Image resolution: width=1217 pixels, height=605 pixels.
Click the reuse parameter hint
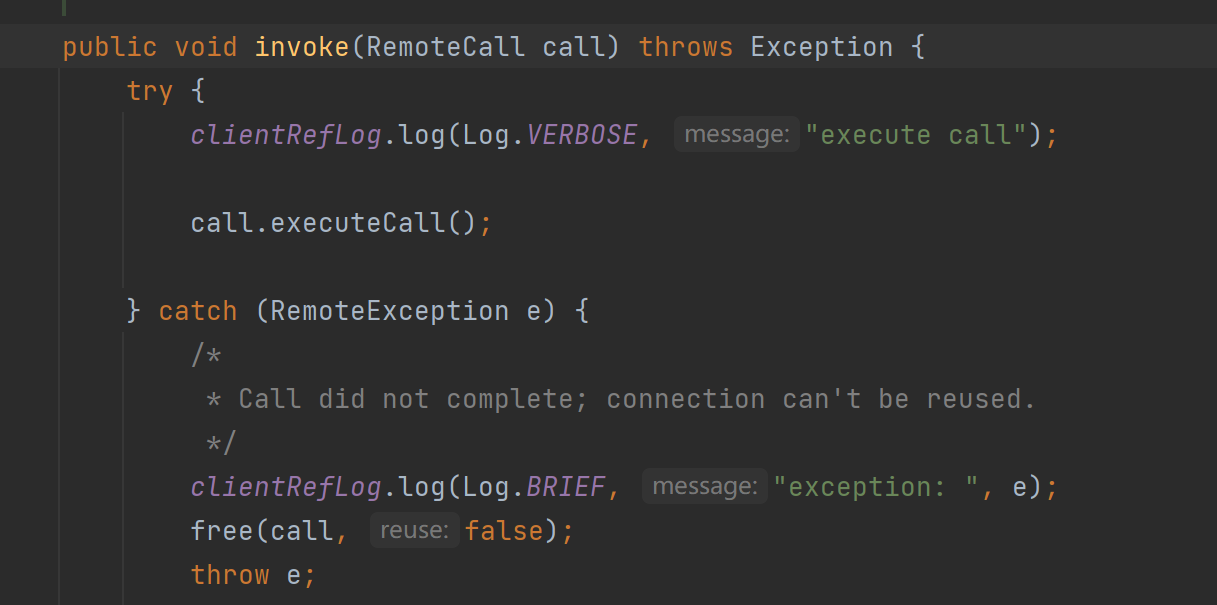click(414, 530)
